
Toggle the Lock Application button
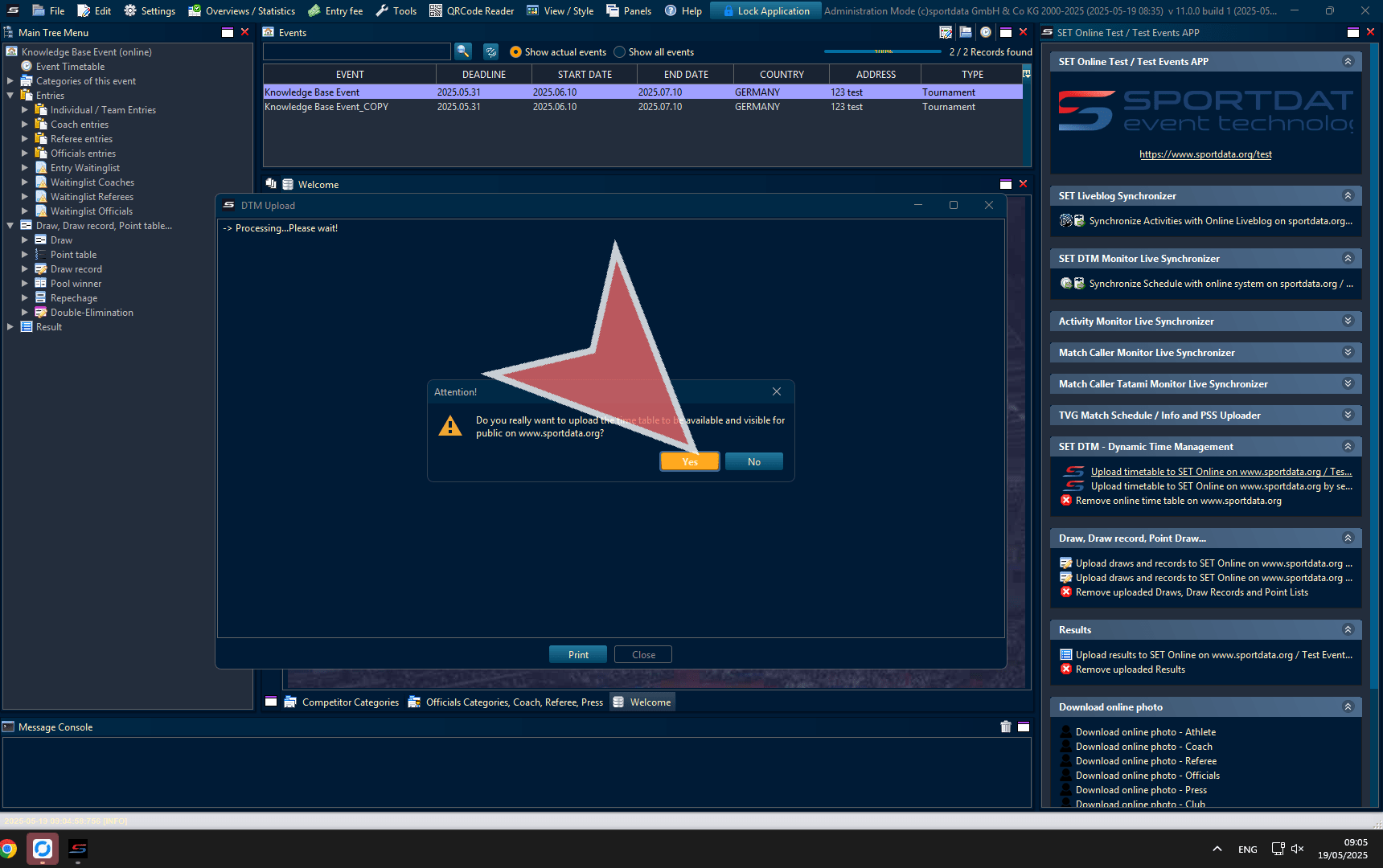coord(766,11)
